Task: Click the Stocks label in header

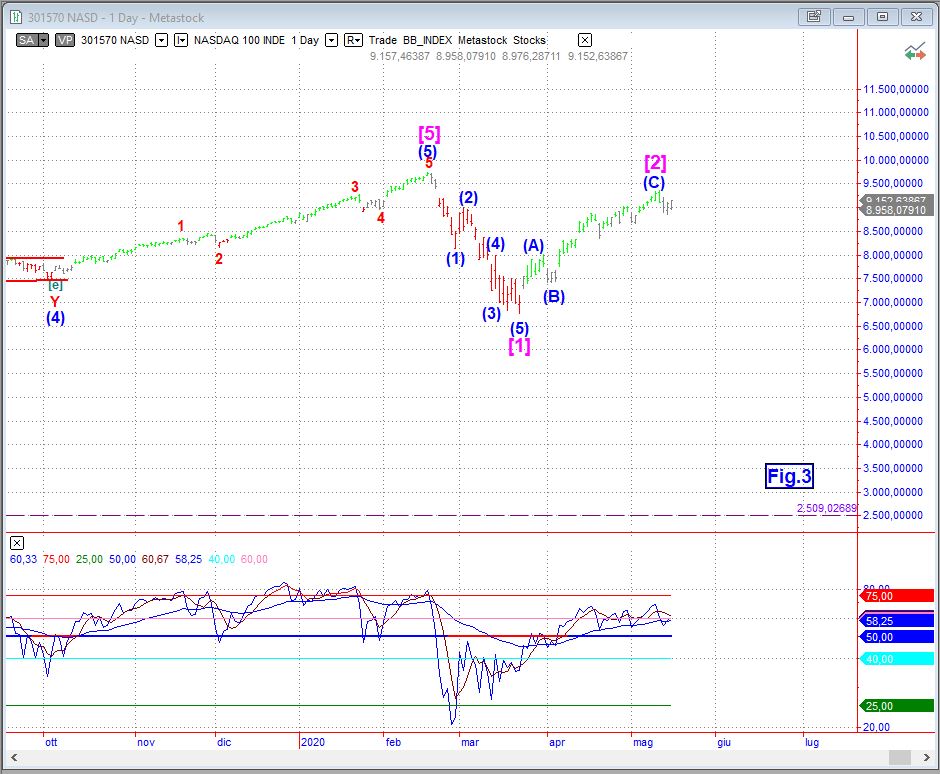Action: click(529, 40)
